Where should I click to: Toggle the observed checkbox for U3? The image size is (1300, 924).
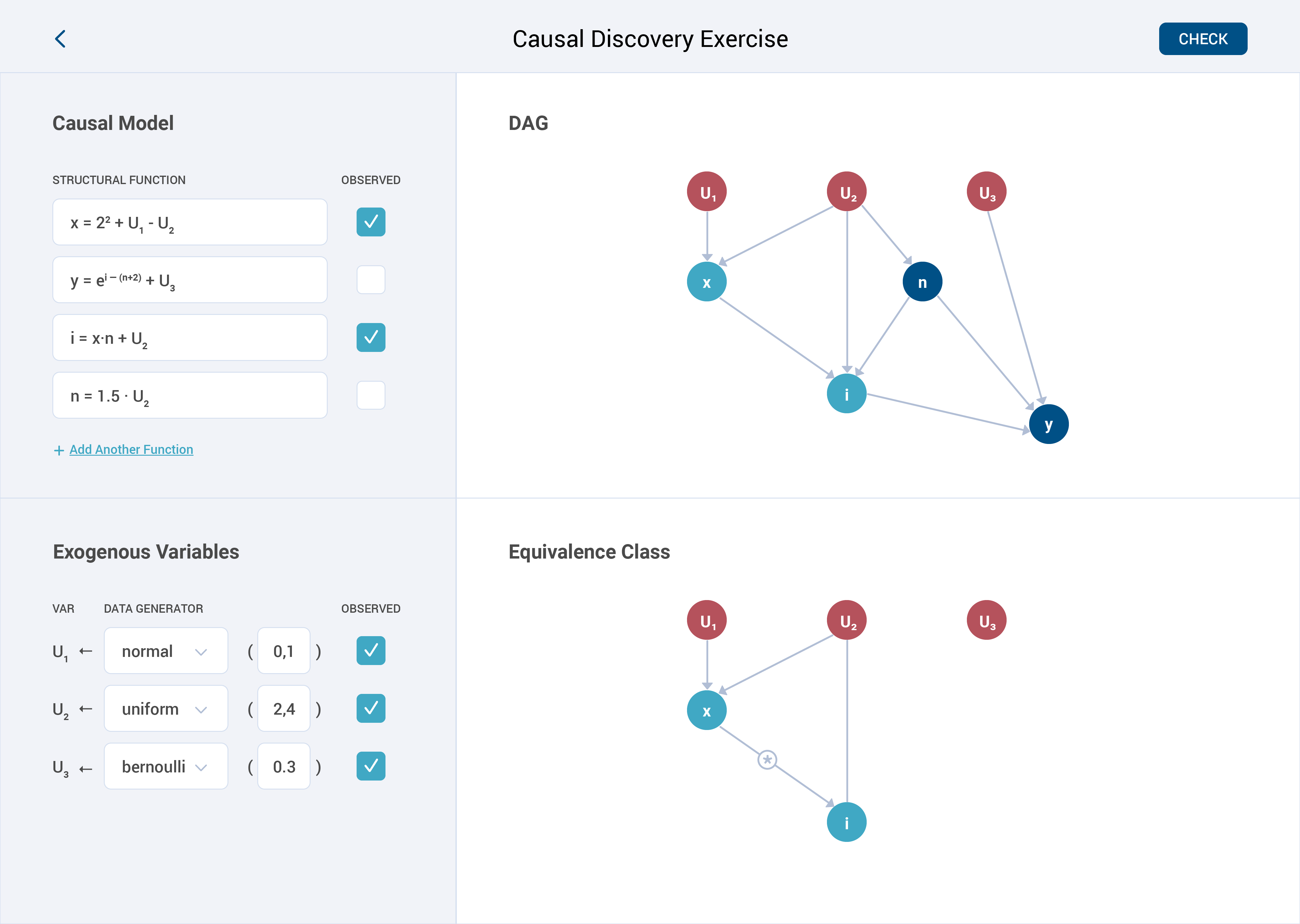tap(370, 766)
